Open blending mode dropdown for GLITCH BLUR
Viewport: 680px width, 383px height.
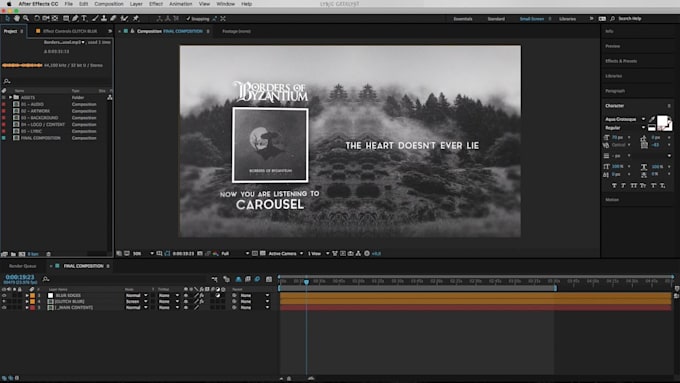tap(137, 301)
